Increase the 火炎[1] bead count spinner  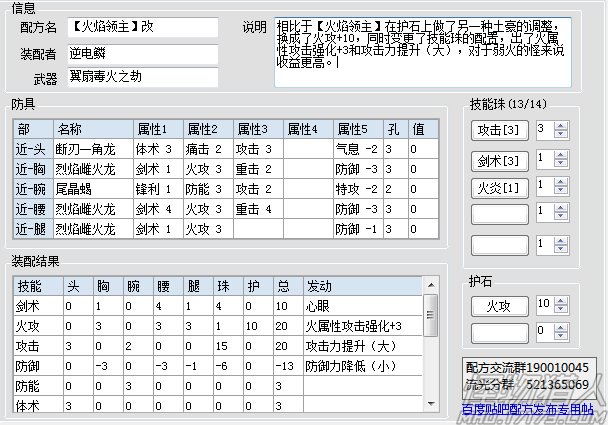tap(560, 182)
